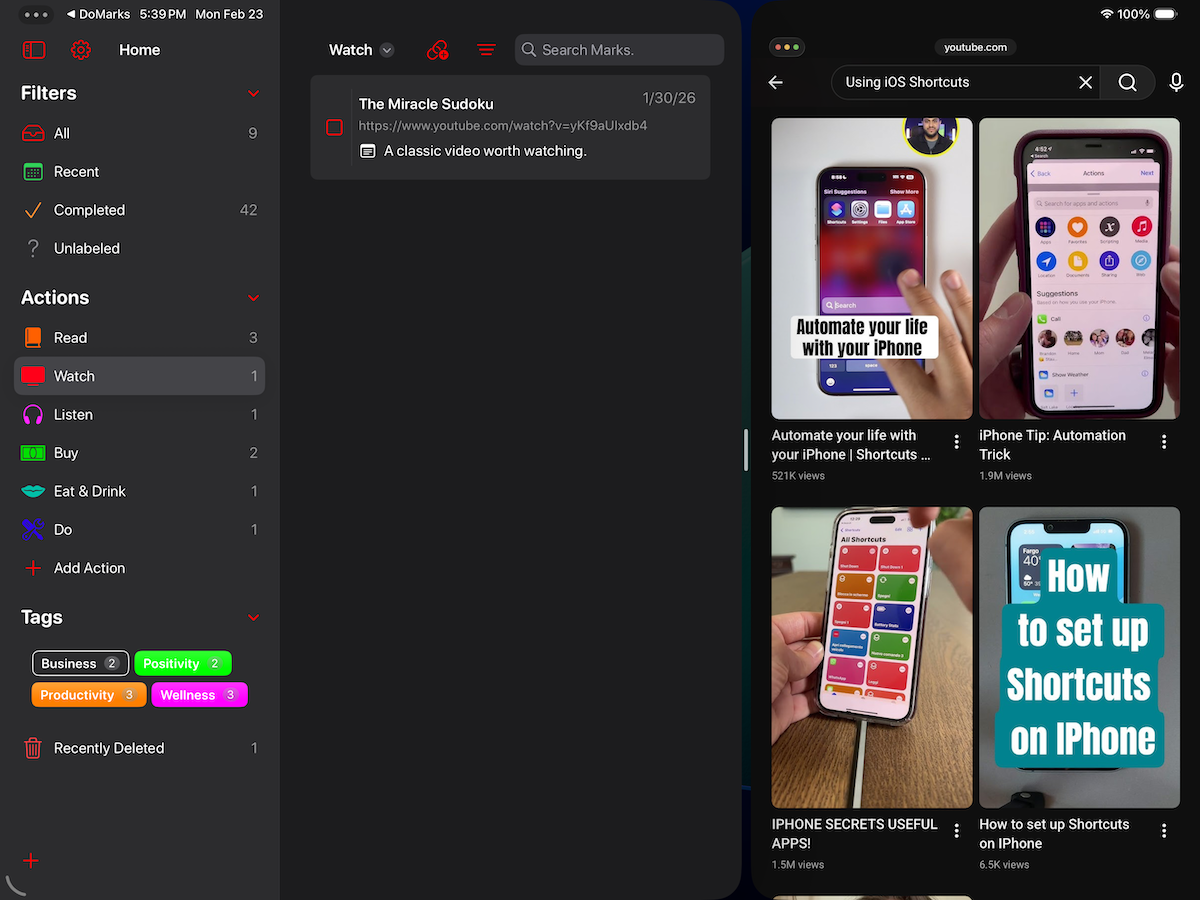Select the Completed filter
Screen dimensions: 1200x900
[89, 210]
